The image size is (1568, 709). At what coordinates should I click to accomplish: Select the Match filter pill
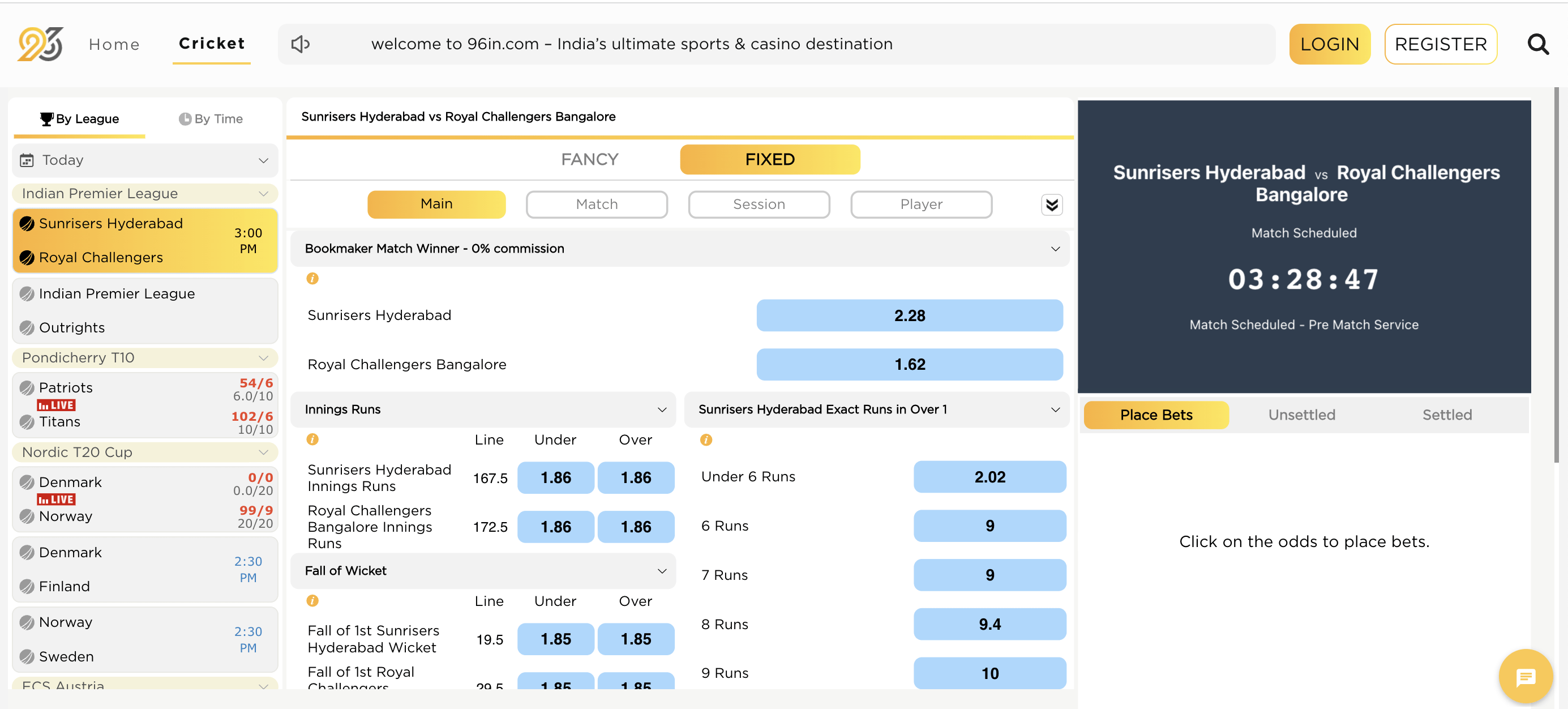tap(597, 204)
